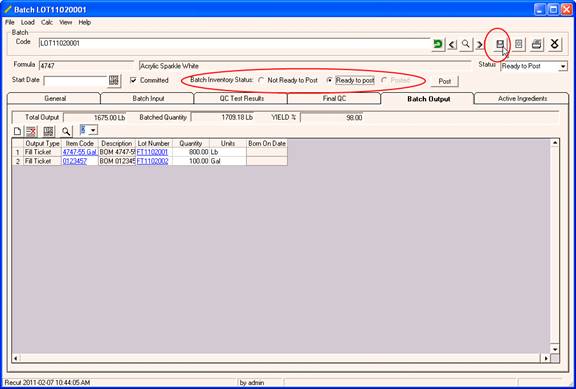Click into the Start Date input field

75,81
